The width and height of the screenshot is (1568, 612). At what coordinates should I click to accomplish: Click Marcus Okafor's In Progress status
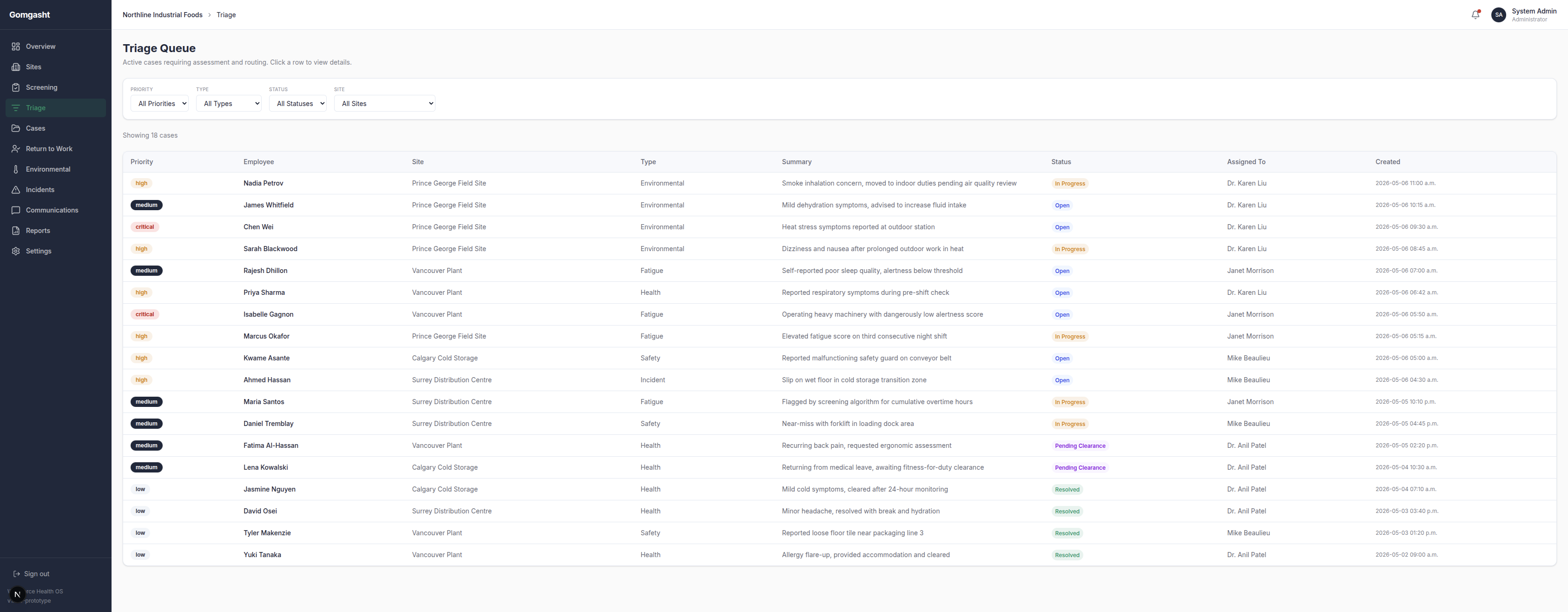coord(1069,337)
